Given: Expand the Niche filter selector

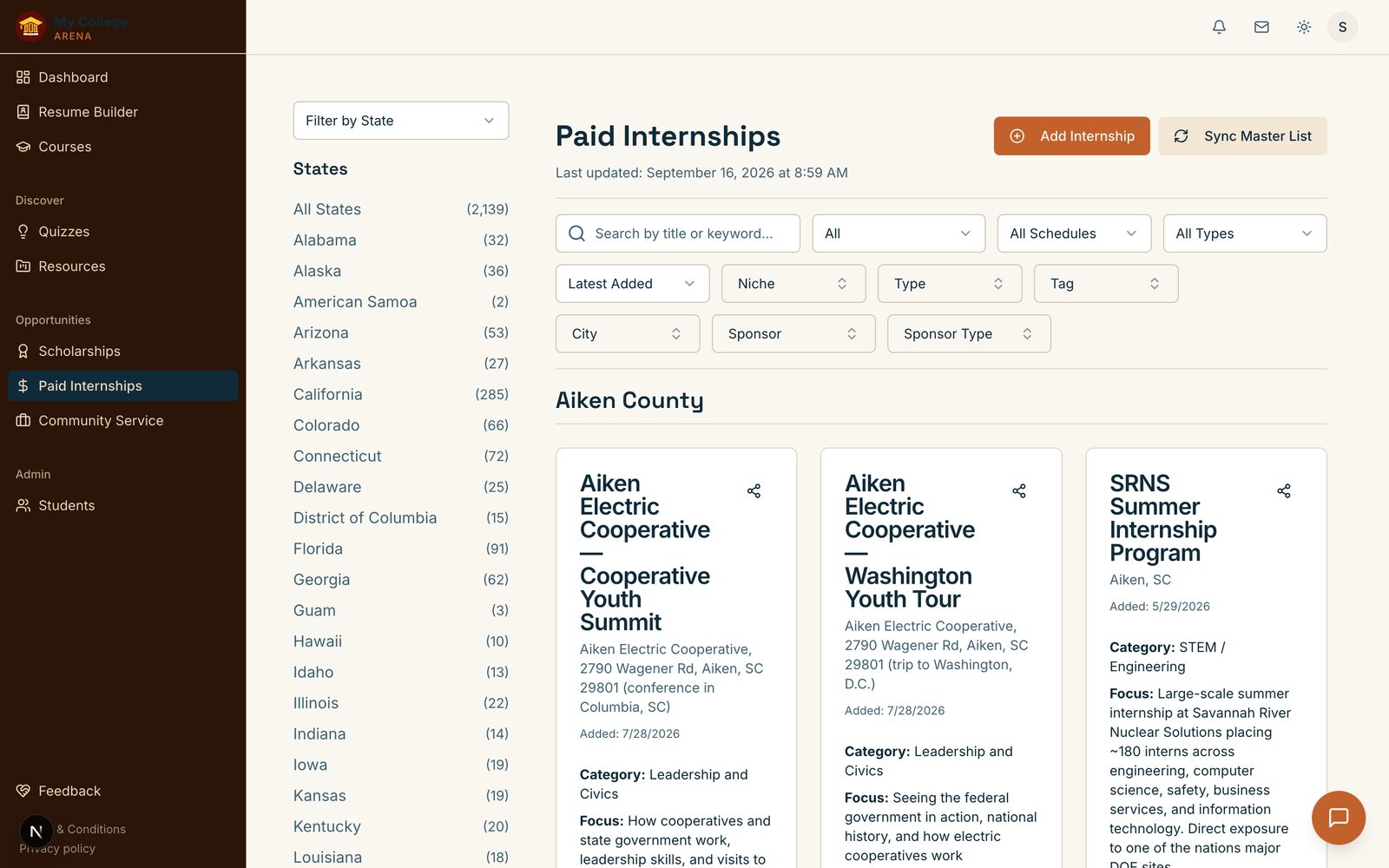Looking at the screenshot, I should (x=793, y=284).
